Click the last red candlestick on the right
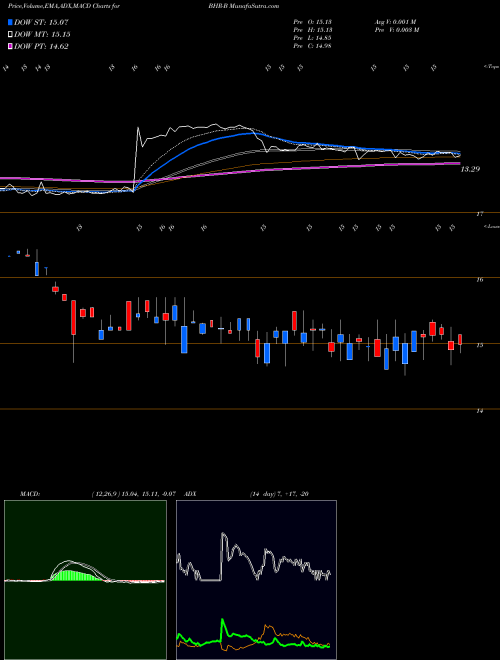The width and height of the screenshot is (500, 660). tap(460, 339)
